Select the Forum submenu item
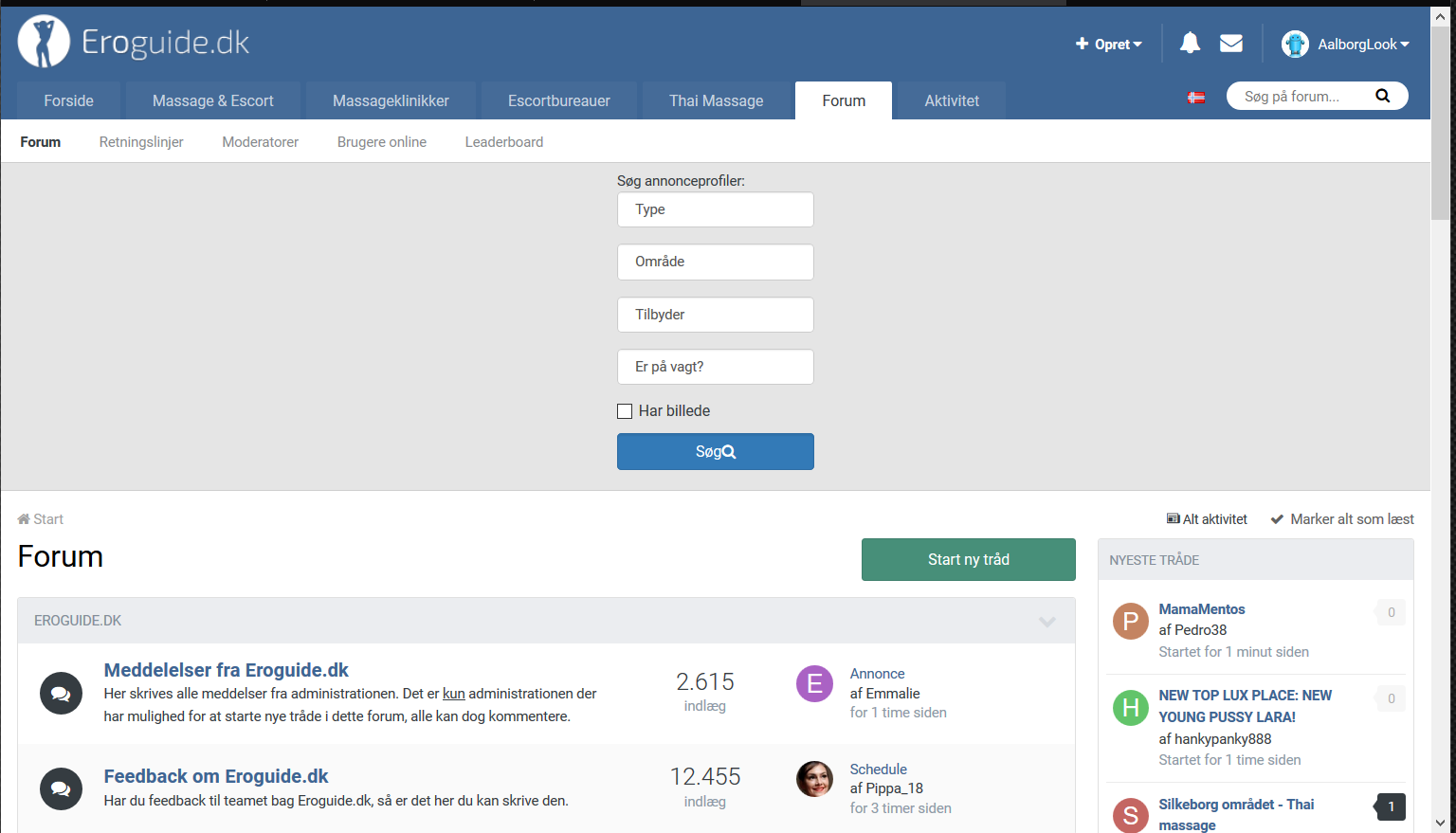Image resolution: width=1456 pixels, height=833 pixels. pyautogui.click(x=41, y=142)
